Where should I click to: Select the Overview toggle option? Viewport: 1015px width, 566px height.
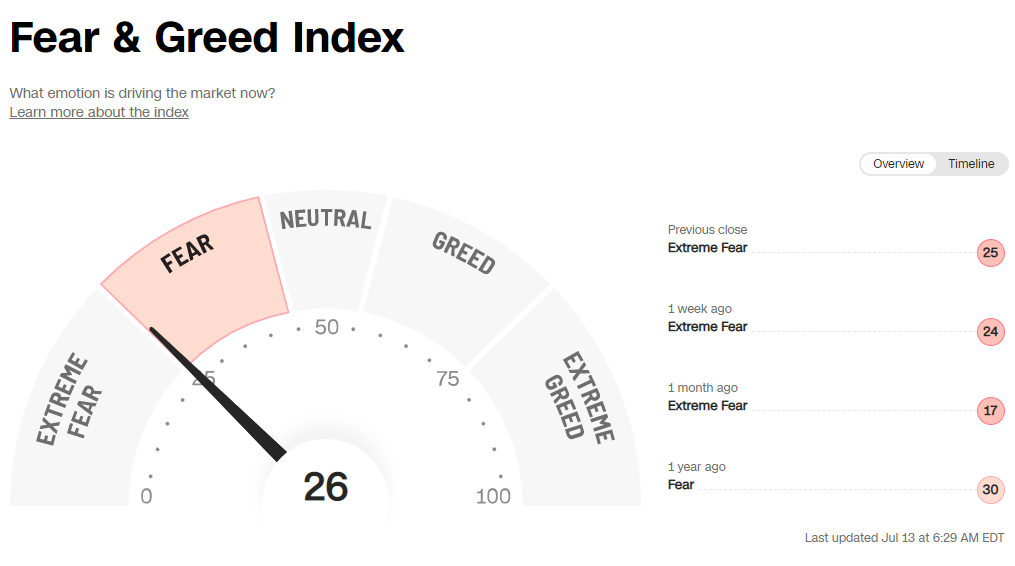coord(898,164)
